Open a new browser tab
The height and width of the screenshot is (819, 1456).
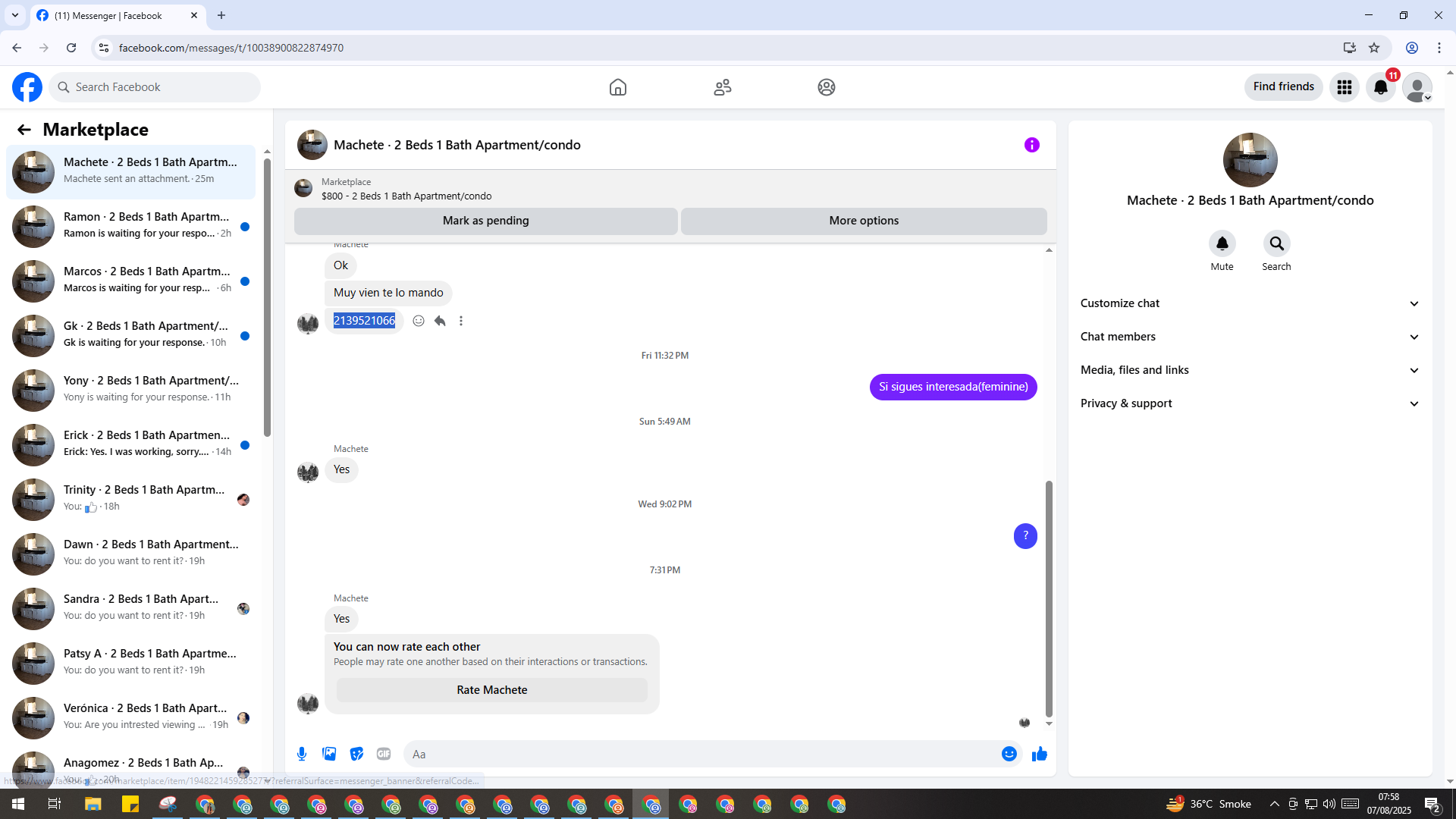221,15
